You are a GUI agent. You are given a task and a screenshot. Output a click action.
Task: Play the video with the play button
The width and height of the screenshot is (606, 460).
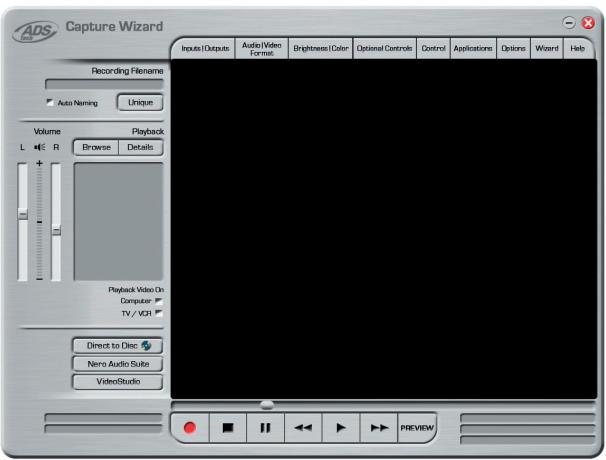point(341,428)
